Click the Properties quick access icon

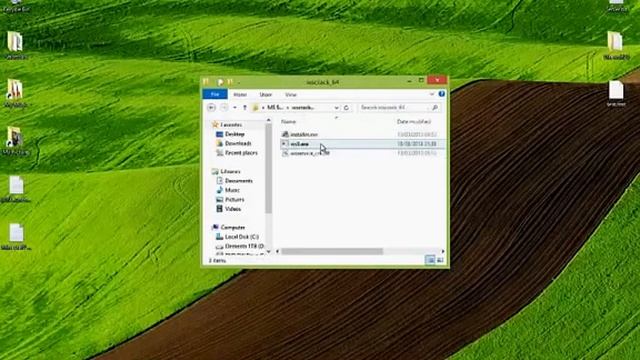tap(220, 82)
